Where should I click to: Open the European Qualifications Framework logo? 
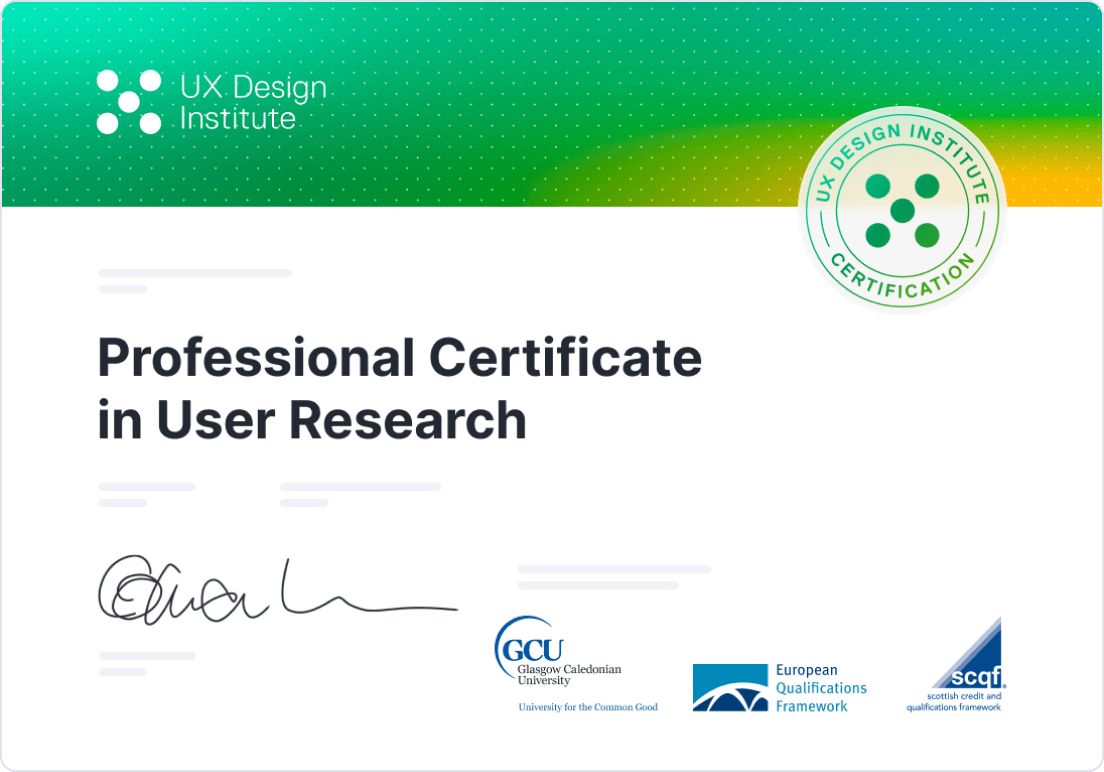point(780,688)
